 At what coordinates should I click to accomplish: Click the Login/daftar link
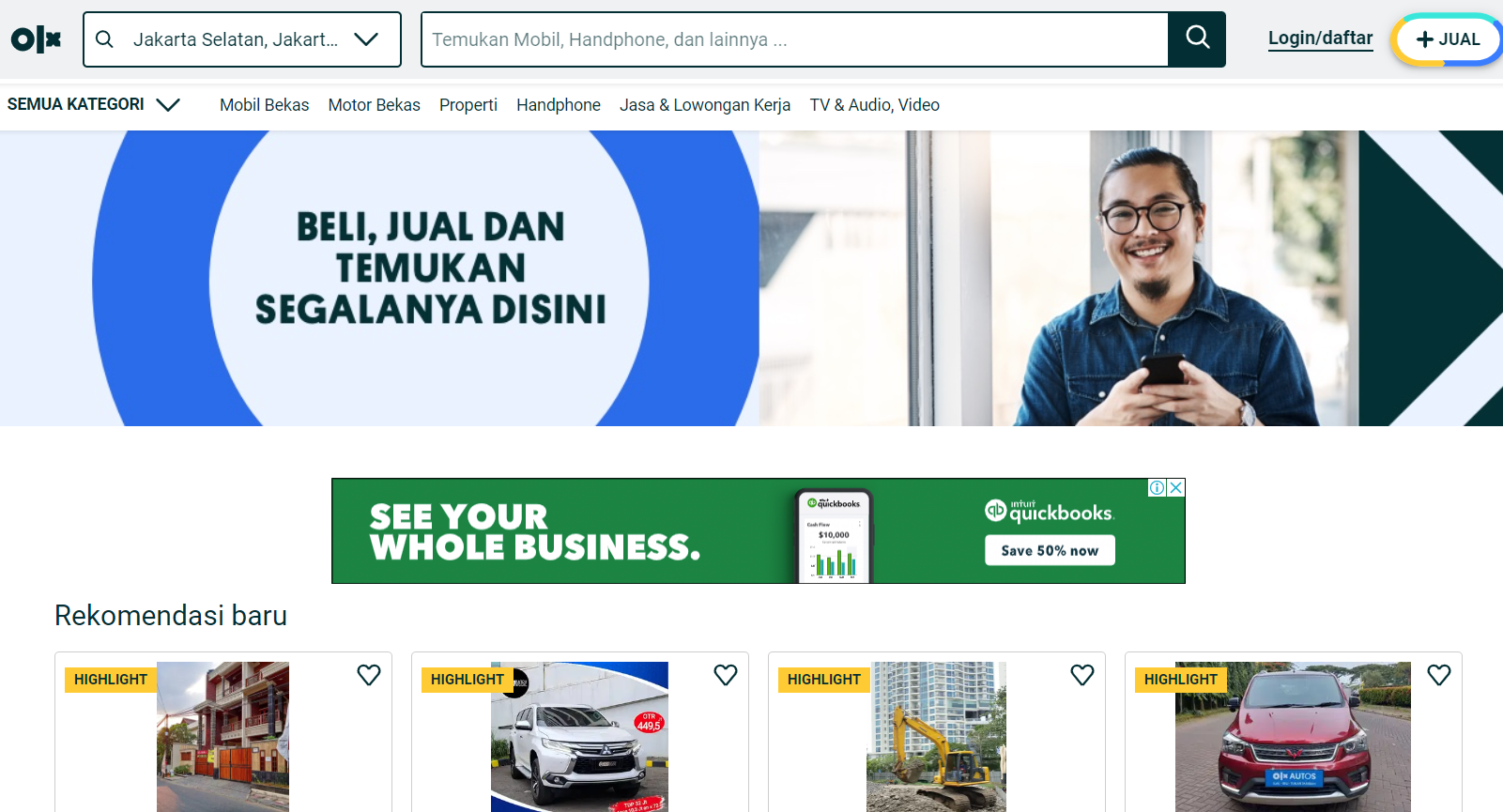pos(1320,38)
